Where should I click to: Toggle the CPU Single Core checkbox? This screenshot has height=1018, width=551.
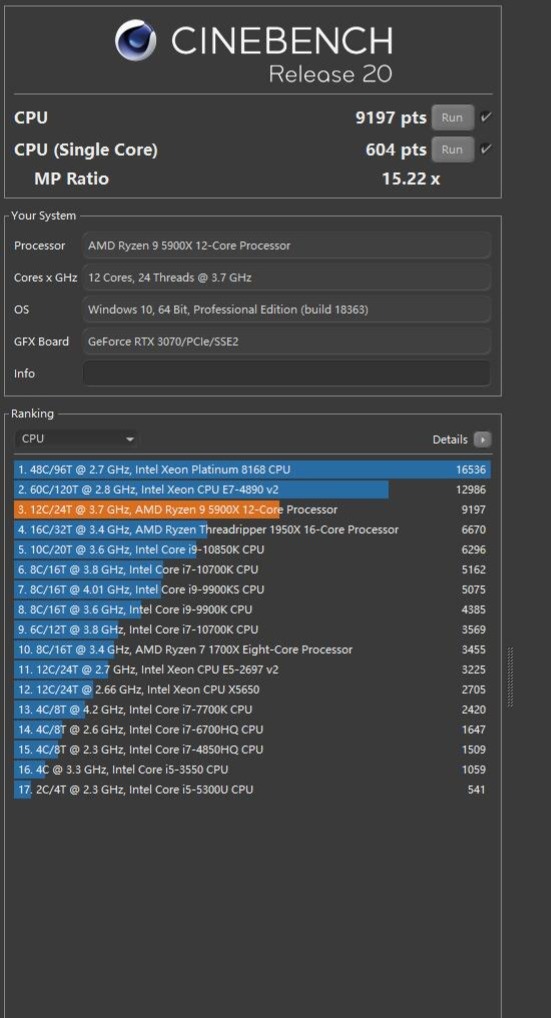pos(486,149)
